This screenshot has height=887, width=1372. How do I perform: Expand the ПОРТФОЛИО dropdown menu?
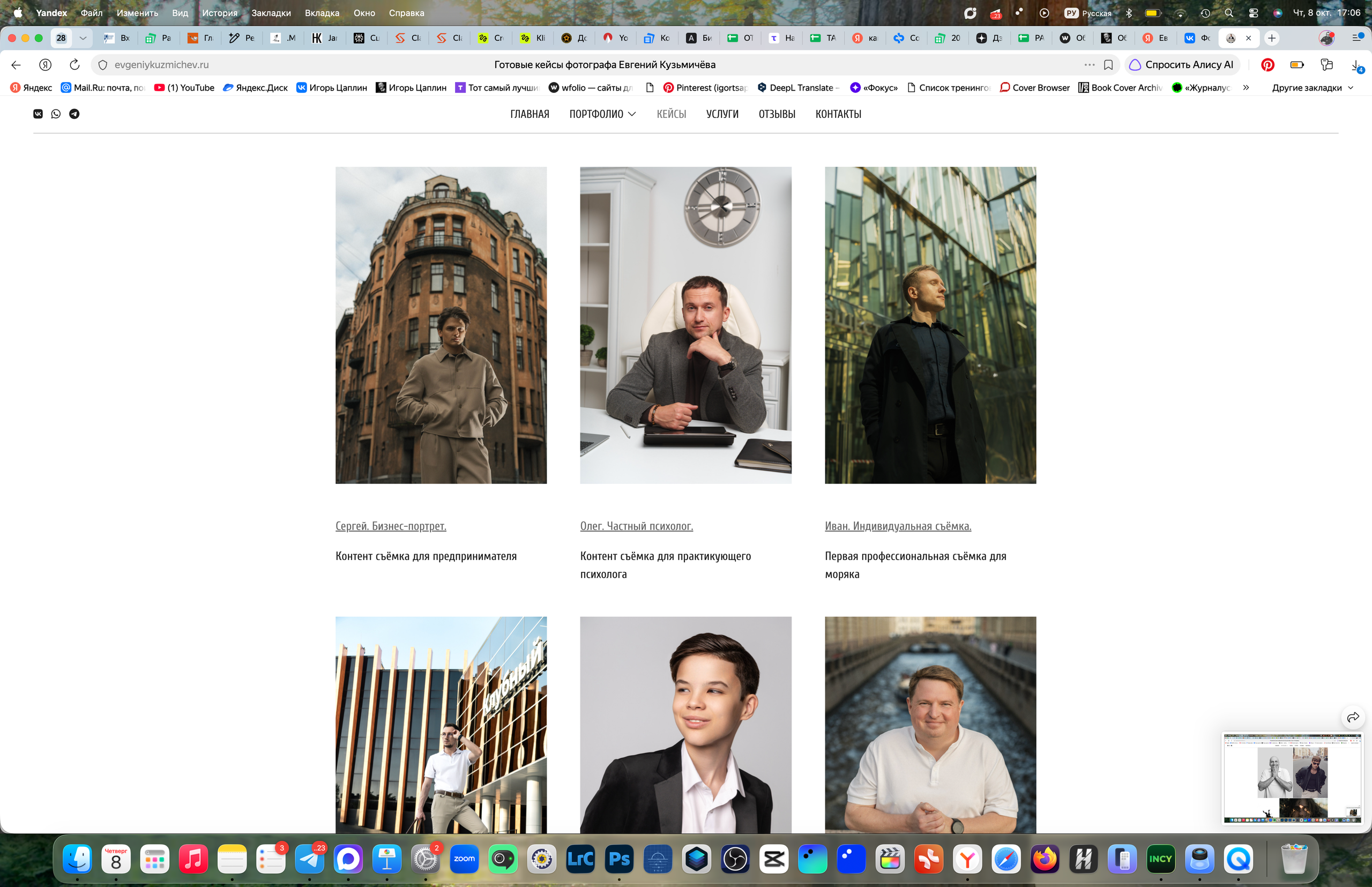[x=602, y=114]
